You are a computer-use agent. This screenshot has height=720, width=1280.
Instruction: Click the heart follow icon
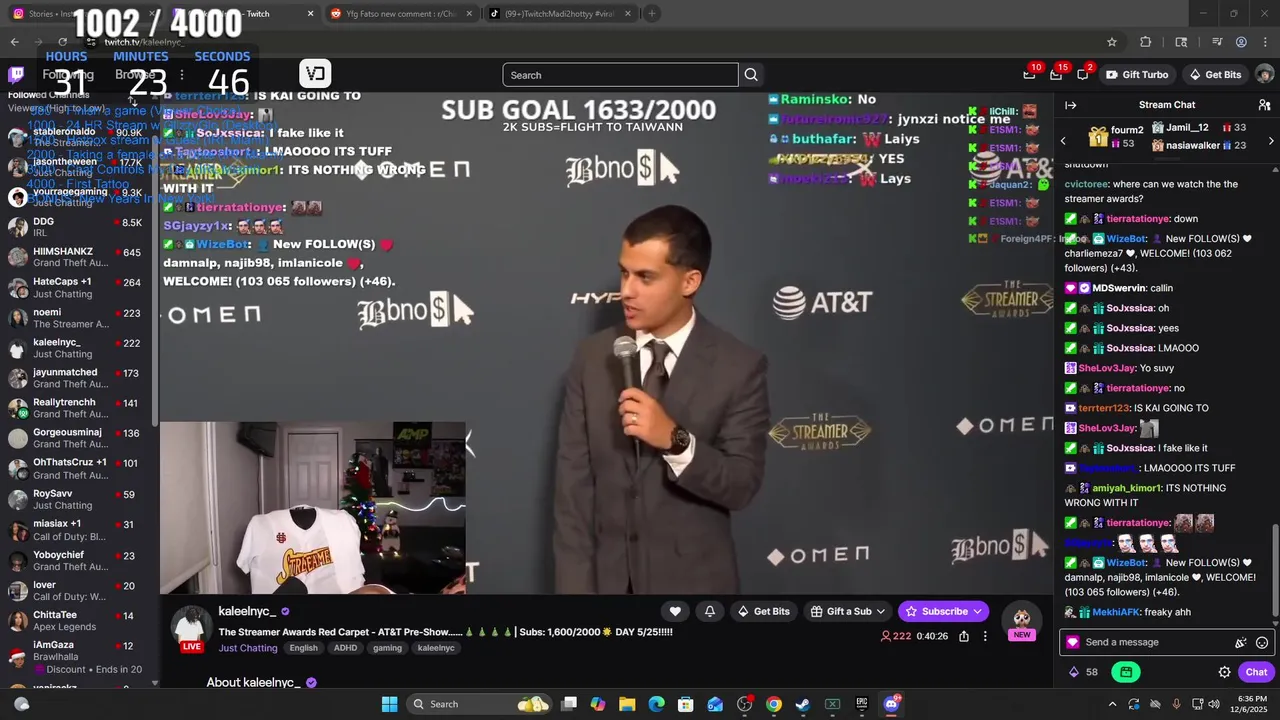675,611
